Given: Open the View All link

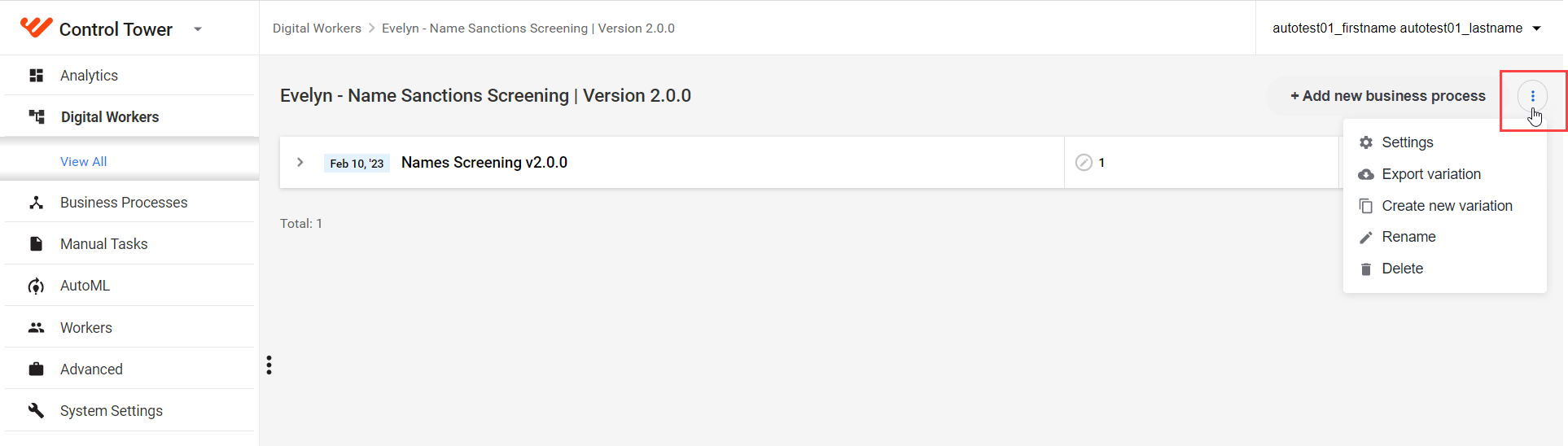Looking at the screenshot, I should [84, 161].
